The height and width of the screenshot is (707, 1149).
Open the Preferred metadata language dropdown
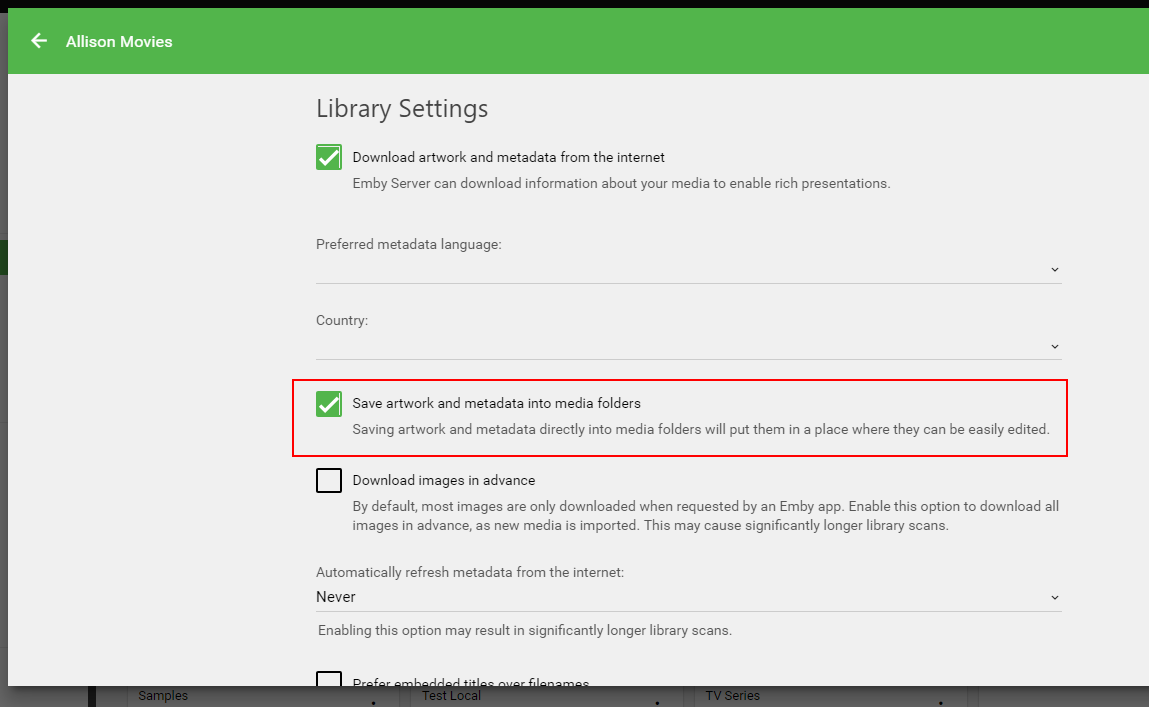[688, 269]
